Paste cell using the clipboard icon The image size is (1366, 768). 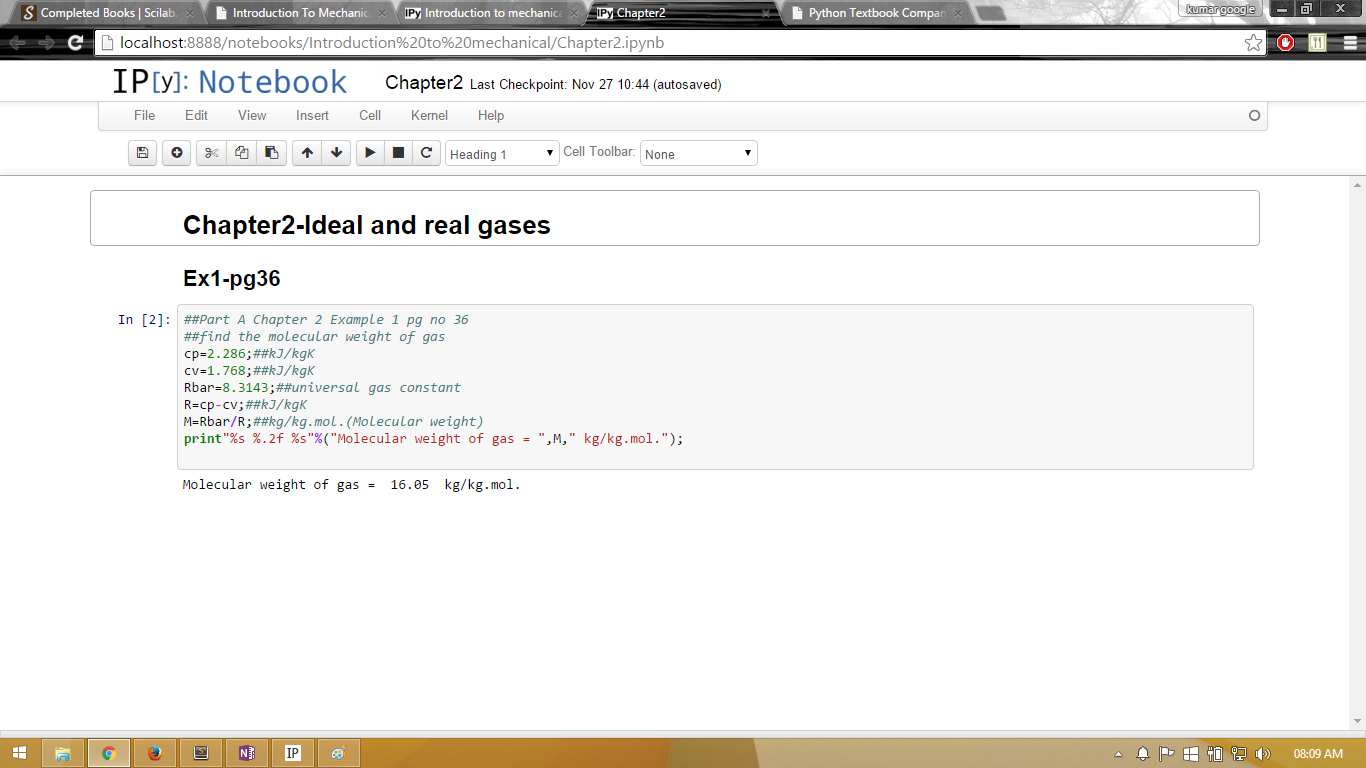click(271, 153)
